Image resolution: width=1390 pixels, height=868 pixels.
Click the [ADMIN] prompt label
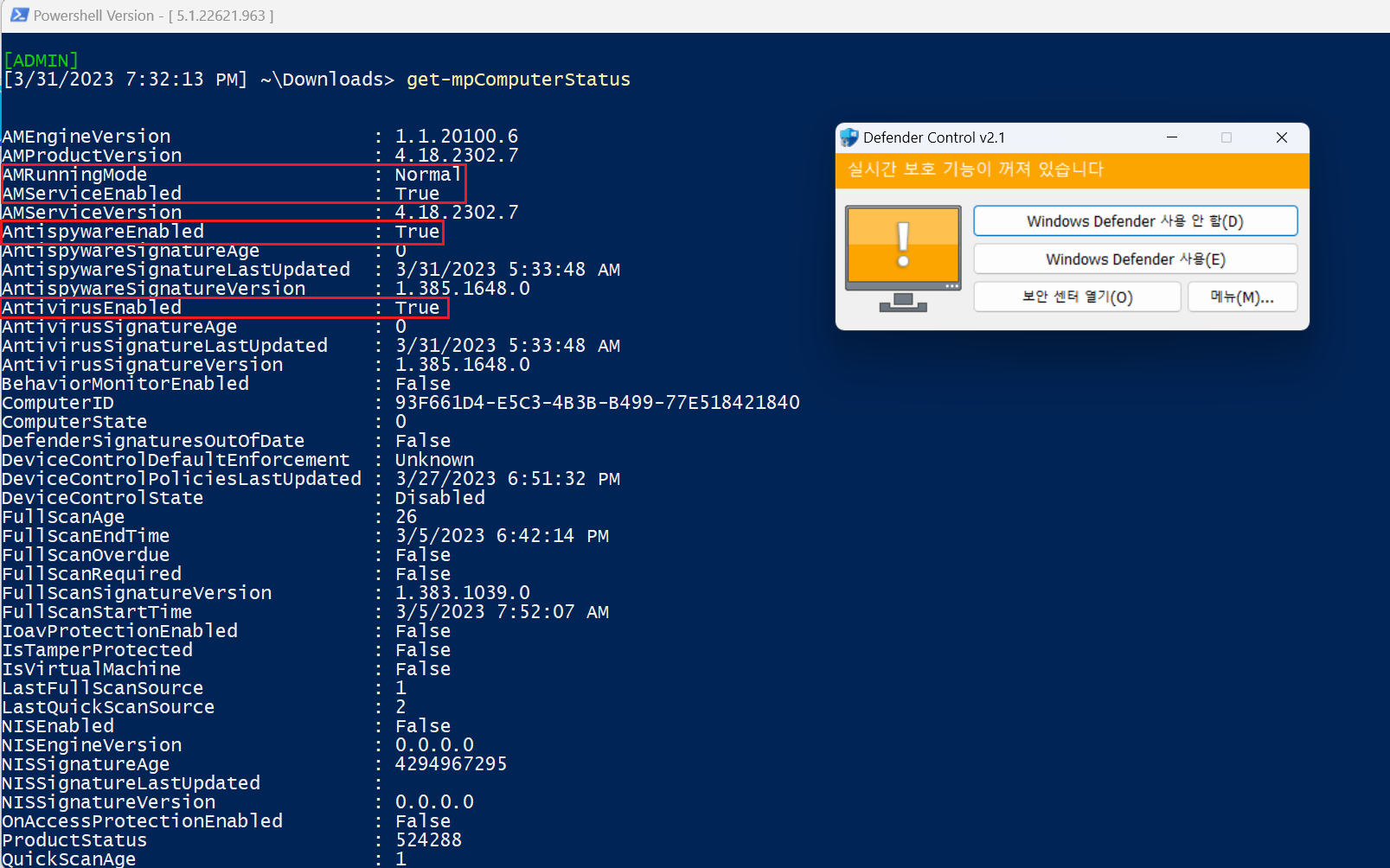click(x=41, y=61)
